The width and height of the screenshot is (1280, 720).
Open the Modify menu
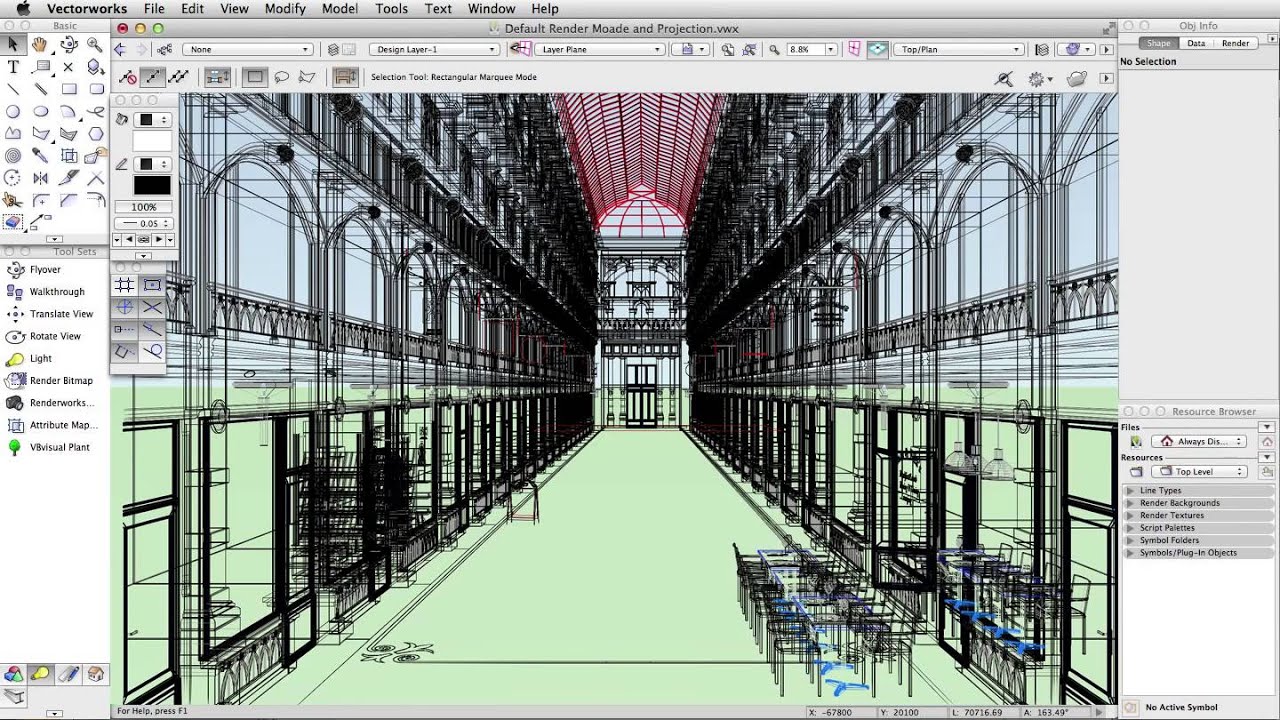pyautogui.click(x=285, y=9)
